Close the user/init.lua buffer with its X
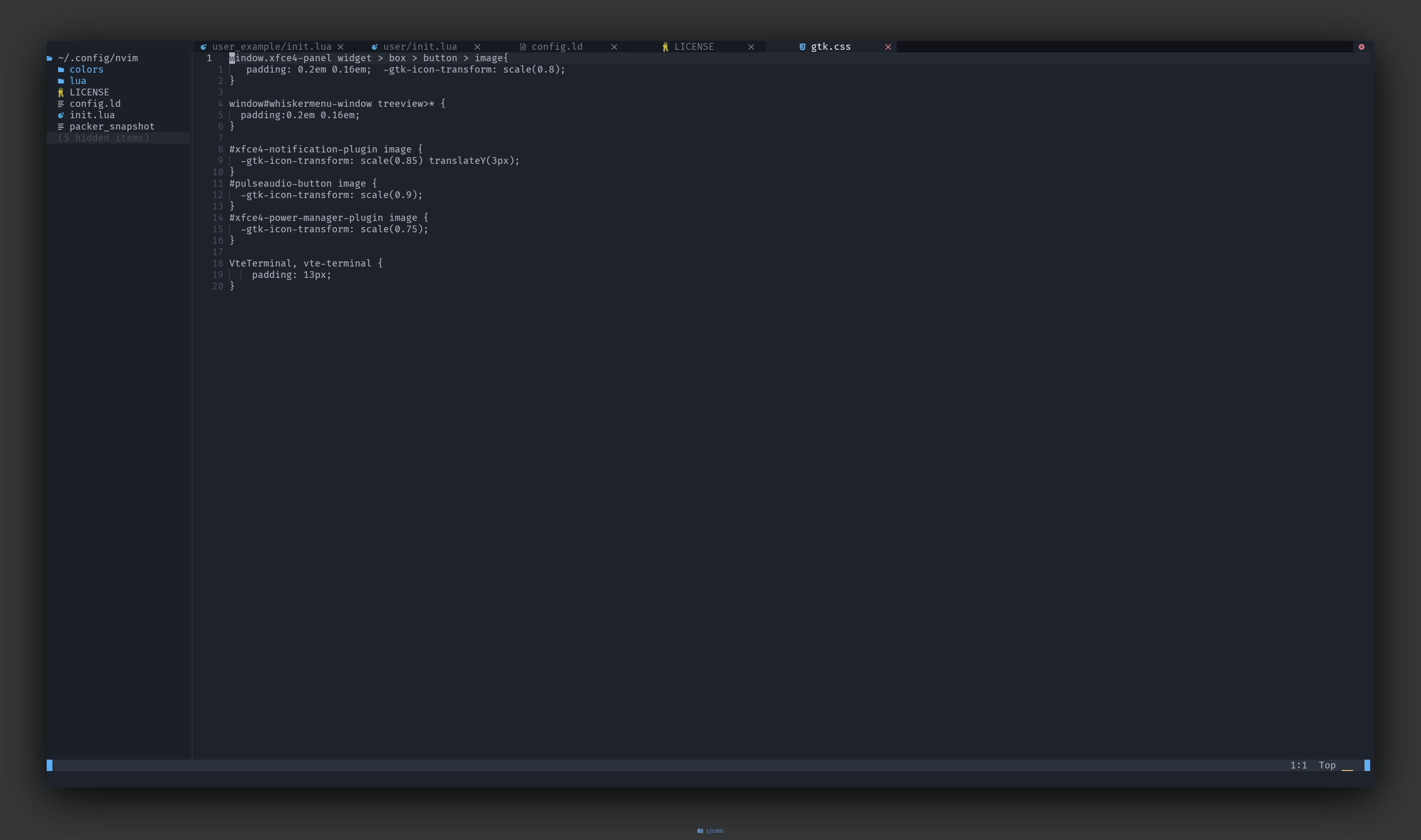This screenshot has width=1421, height=840. point(477,47)
